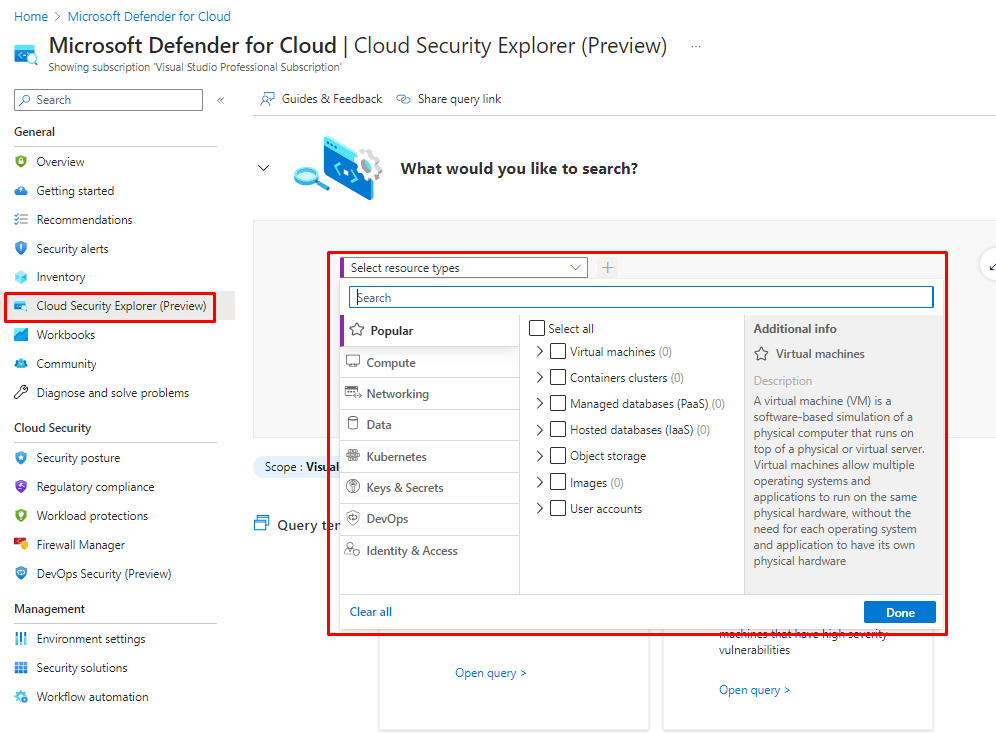Click the Workbooks chart icon in sidebar
Viewport: 996px width, 733px height.
21,335
